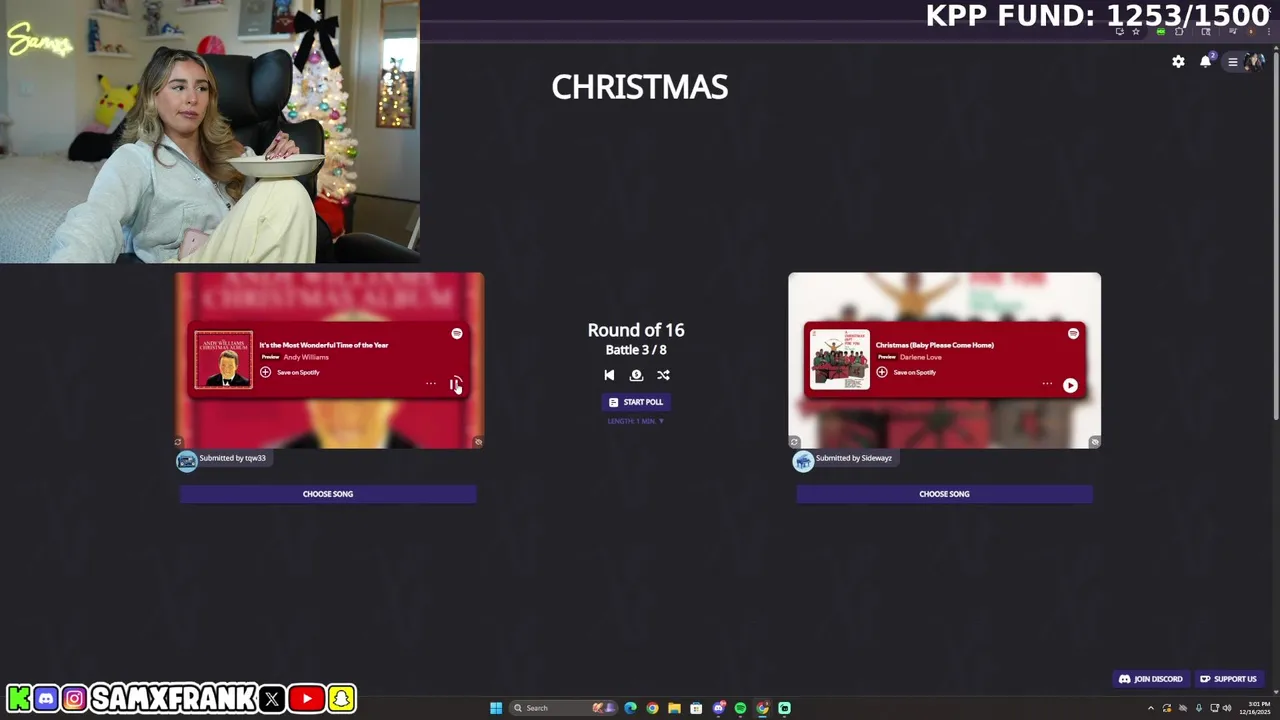
Task: Show hidden system tray icons
Action: click(x=1150, y=708)
